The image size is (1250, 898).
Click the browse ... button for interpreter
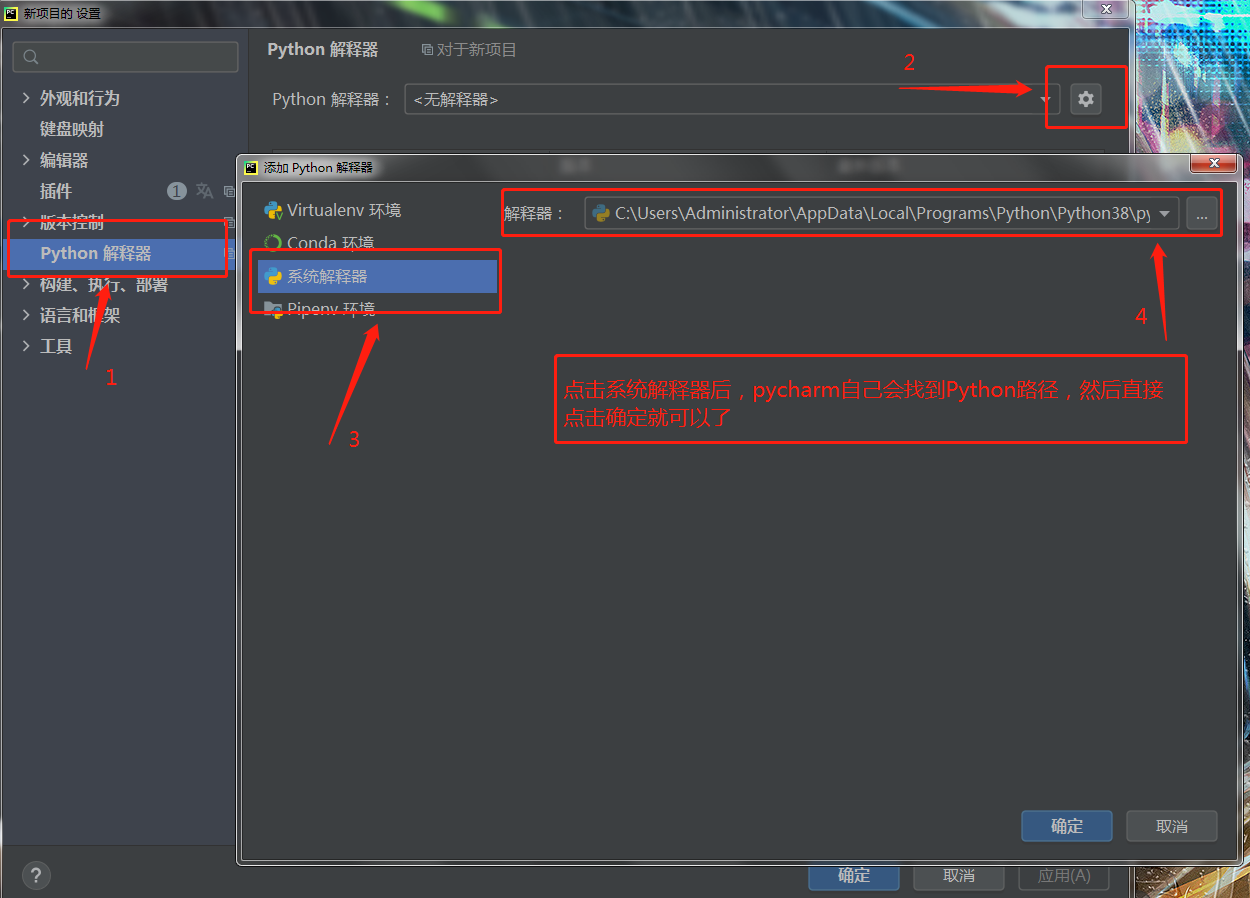point(1203,214)
